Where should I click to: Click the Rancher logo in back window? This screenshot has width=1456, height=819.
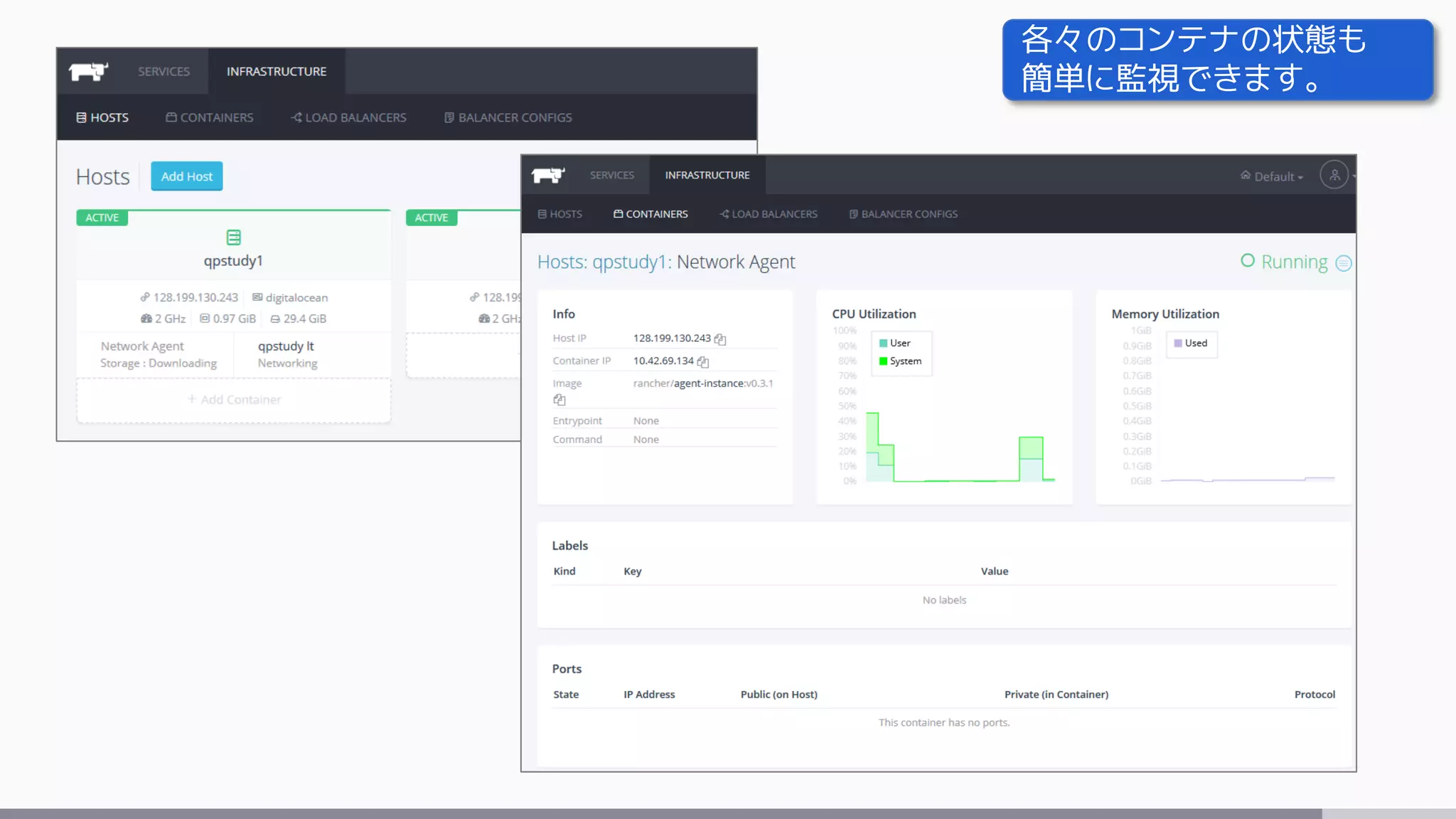[x=88, y=71]
